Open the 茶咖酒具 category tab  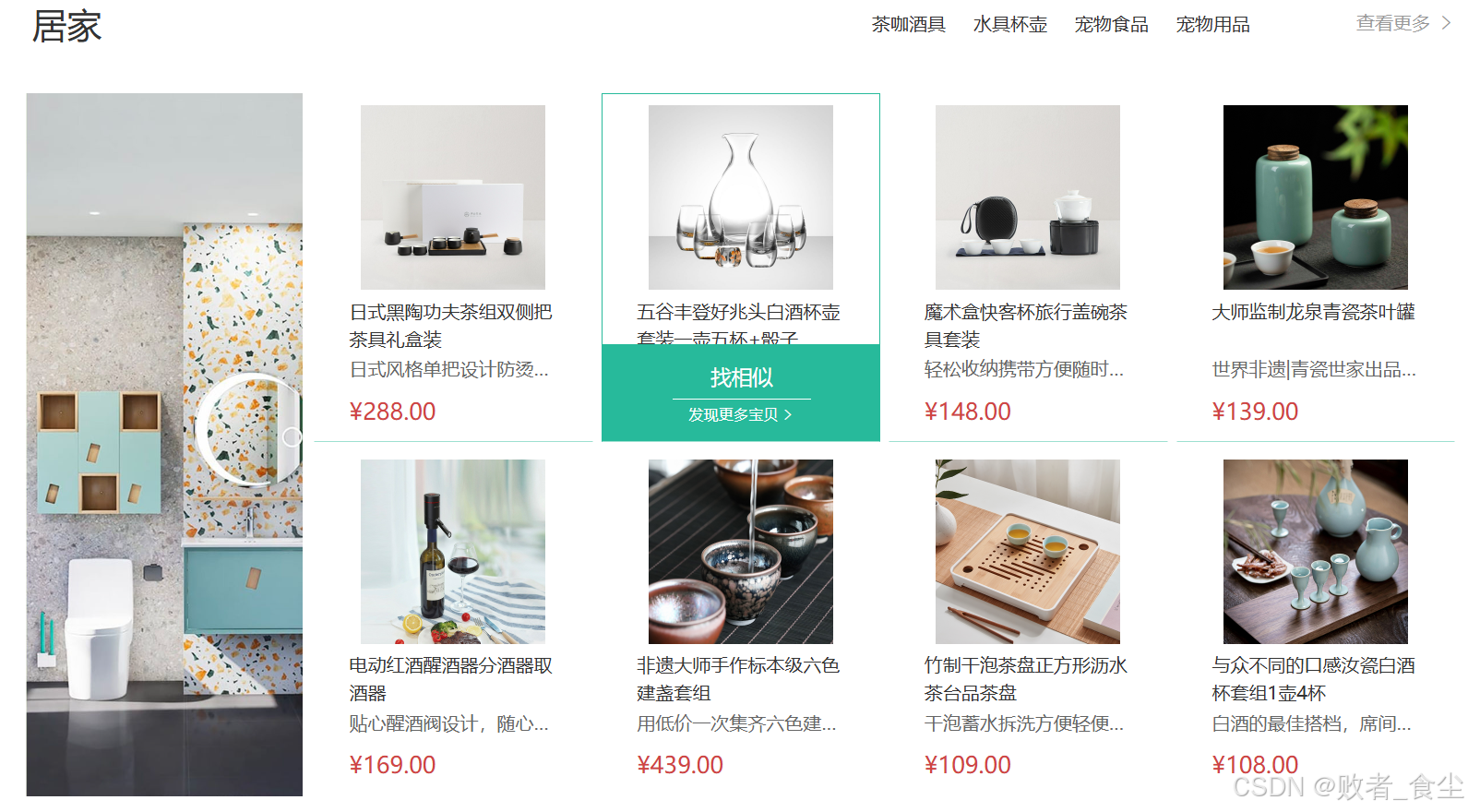908,25
